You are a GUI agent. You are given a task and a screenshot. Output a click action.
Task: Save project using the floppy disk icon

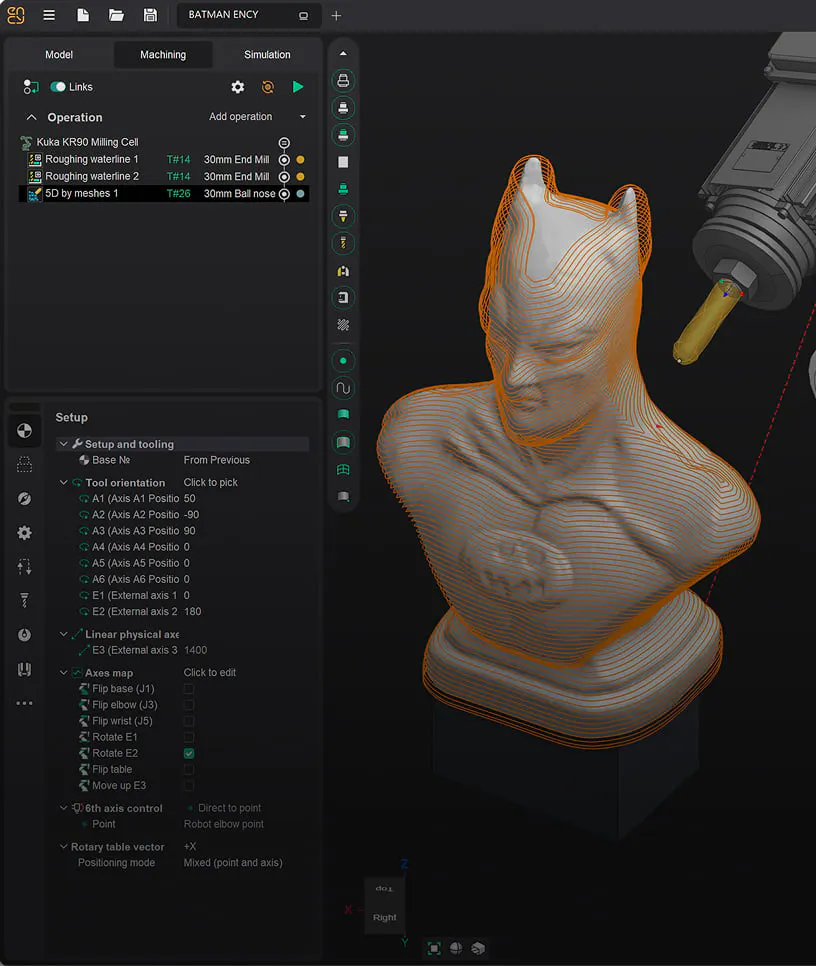150,15
